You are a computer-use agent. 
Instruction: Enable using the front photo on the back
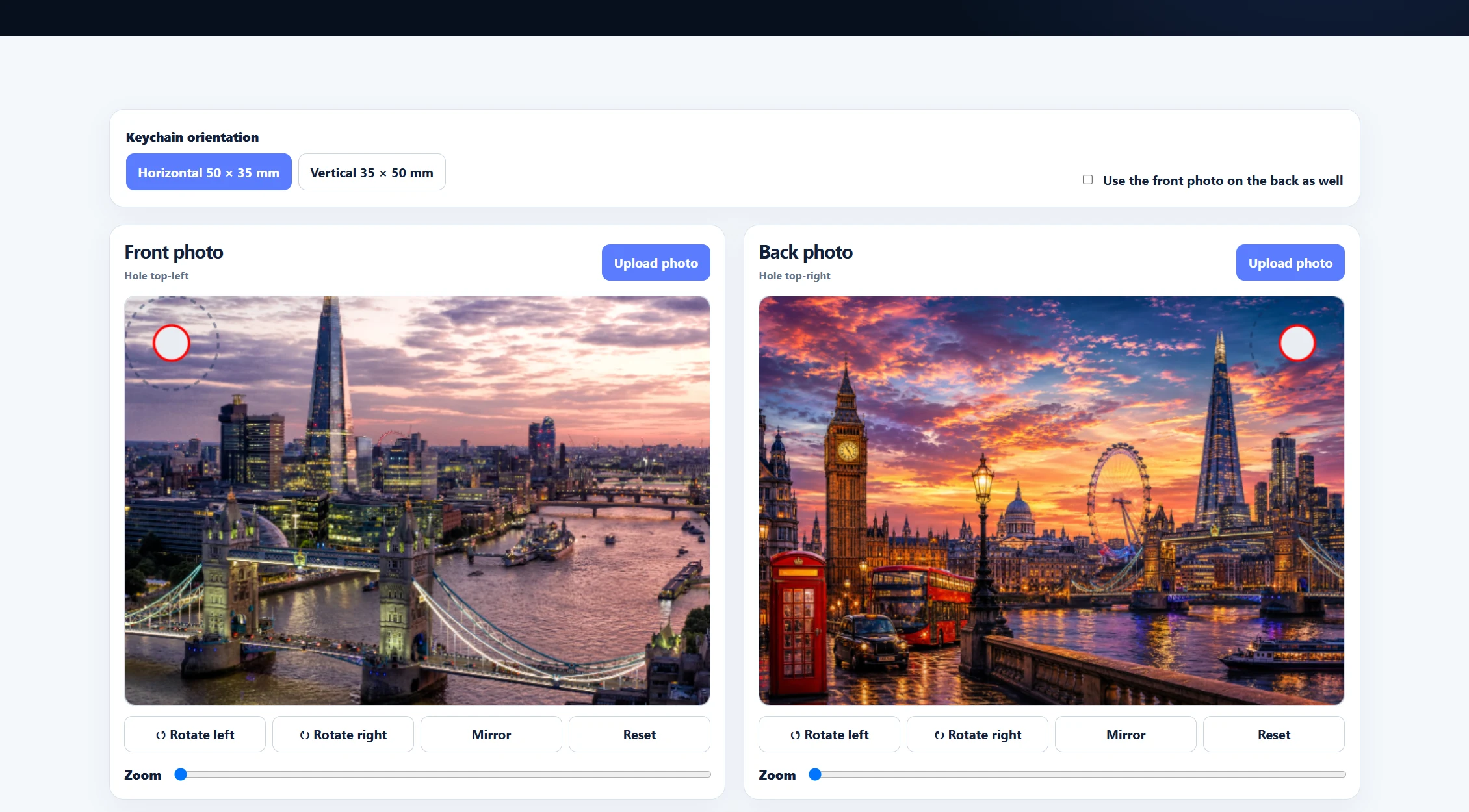point(1087,180)
